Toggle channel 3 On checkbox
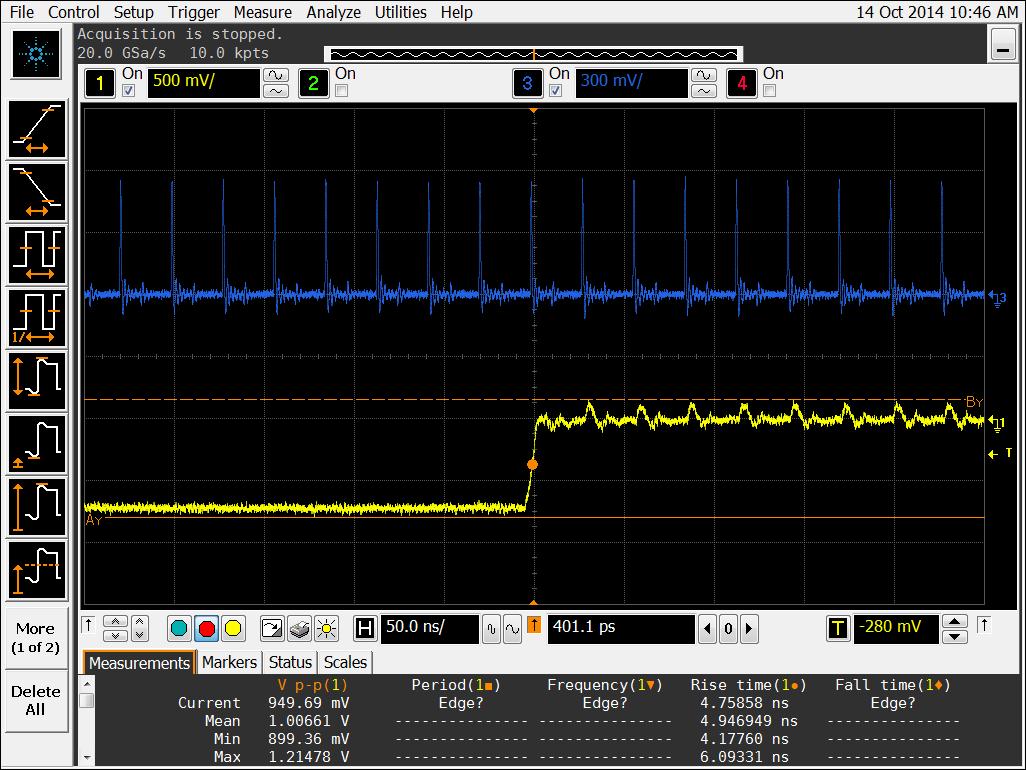 click(x=556, y=91)
